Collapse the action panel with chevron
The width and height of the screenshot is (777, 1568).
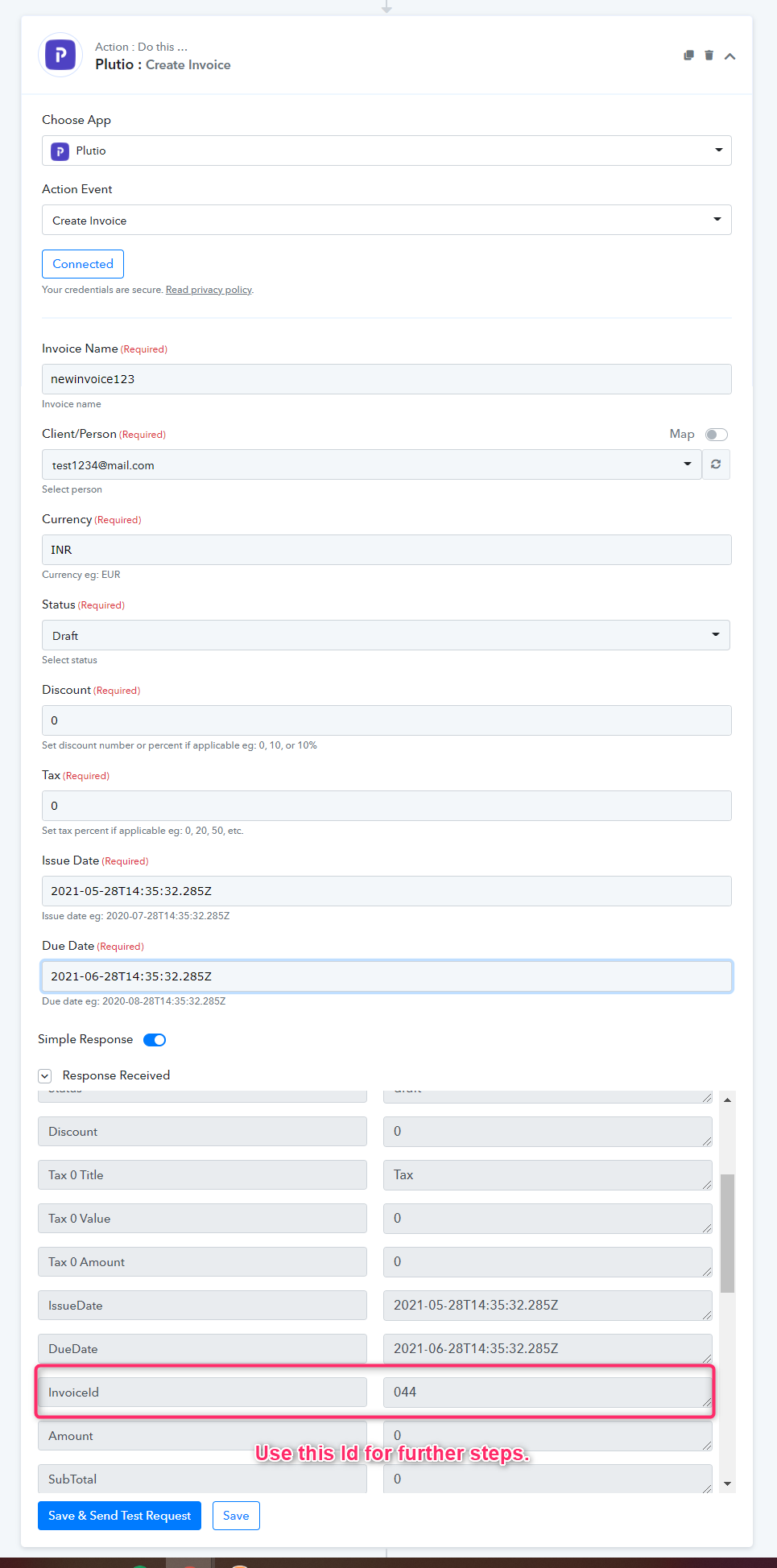(x=730, y=56)
